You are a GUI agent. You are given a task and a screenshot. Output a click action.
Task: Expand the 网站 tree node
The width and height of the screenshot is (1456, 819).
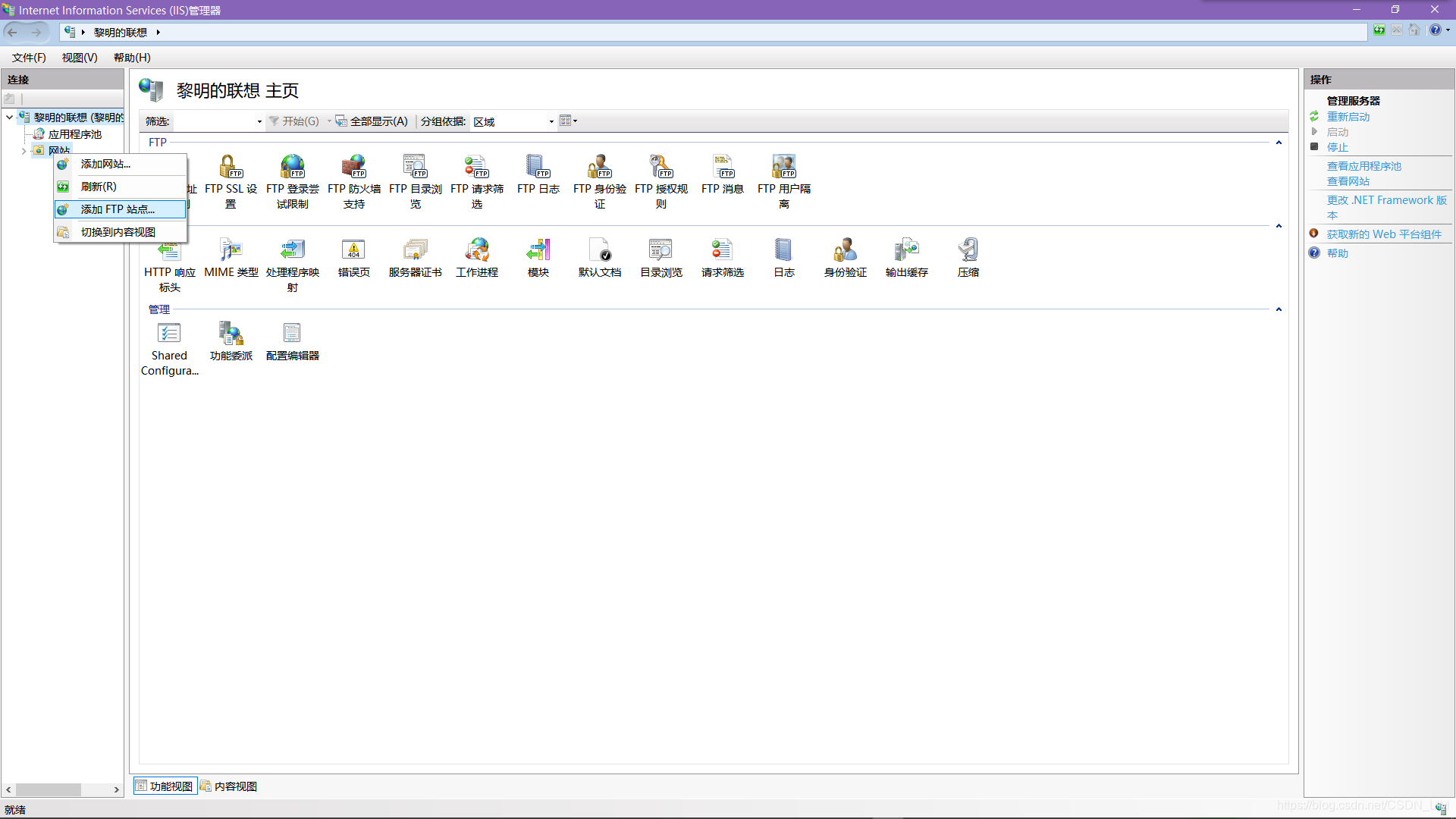(x=24, y=151)
